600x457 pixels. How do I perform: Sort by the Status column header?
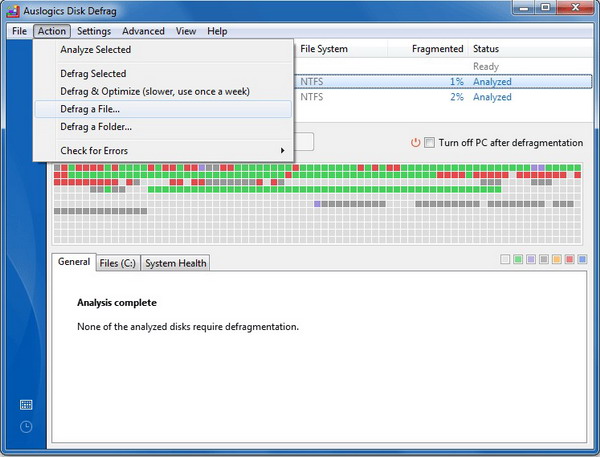(532, 49)
